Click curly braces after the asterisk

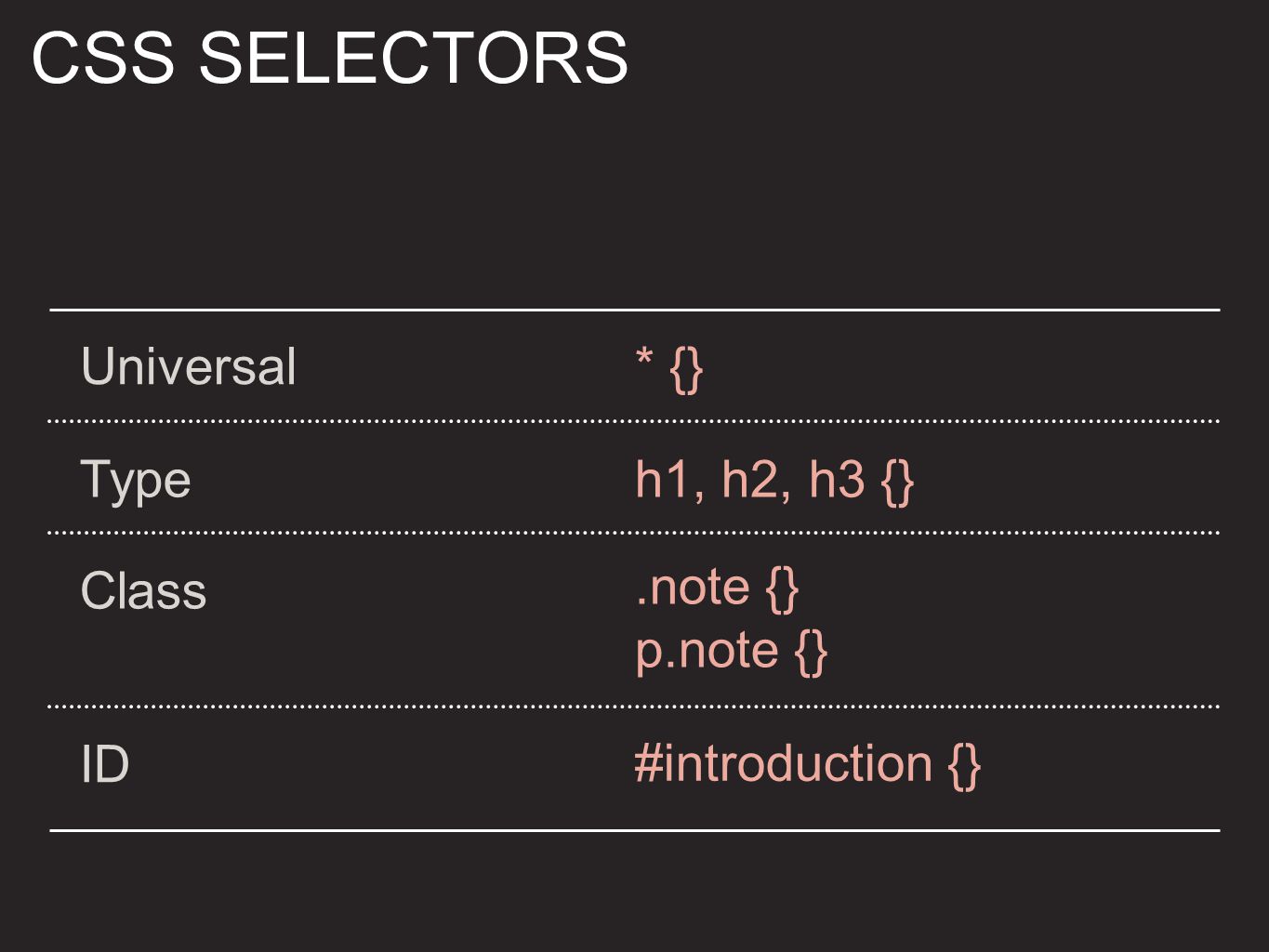(686, 370)
